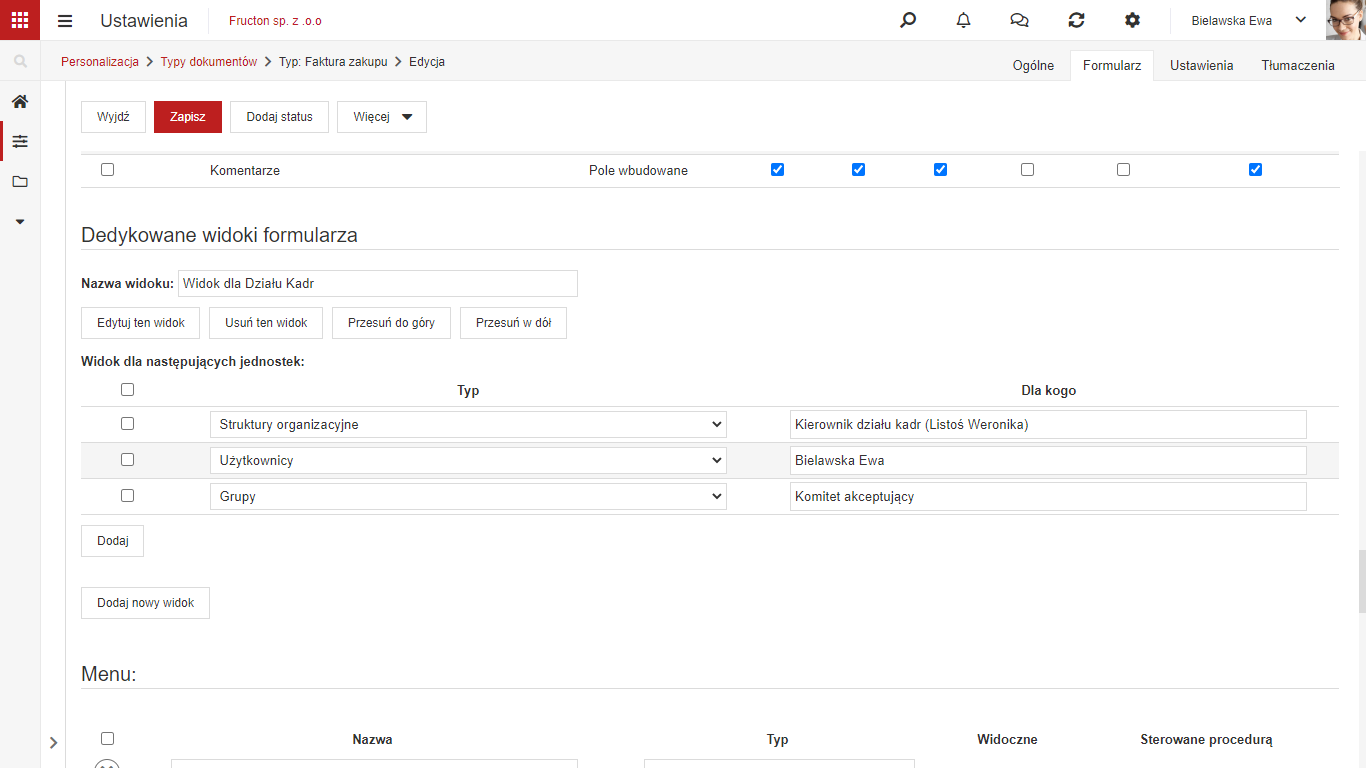Click Dodaj nowy widok button

145,603
